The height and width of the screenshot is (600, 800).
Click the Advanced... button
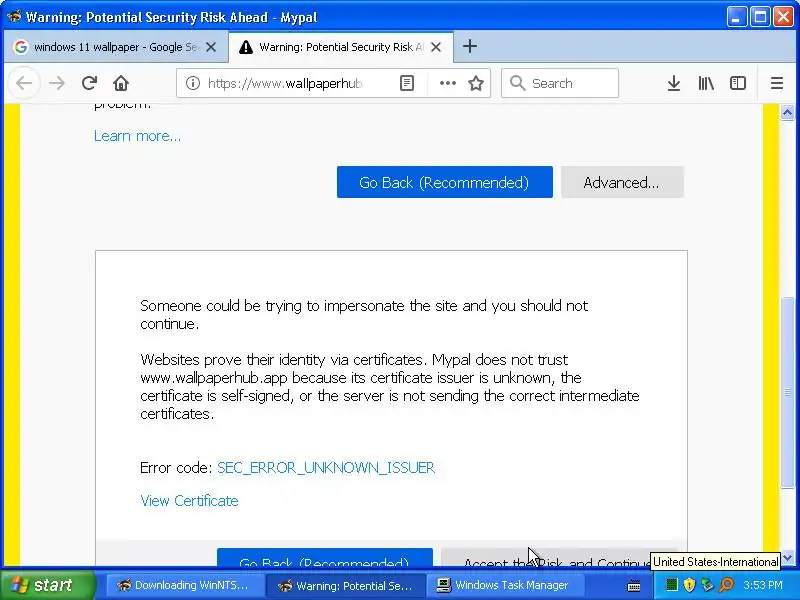[622, 182]
